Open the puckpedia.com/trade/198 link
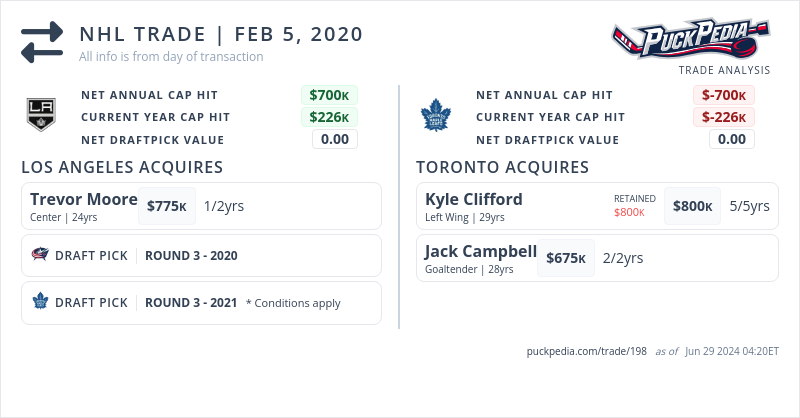The height and width of the screenshot is (418, 800). [586, 351]
